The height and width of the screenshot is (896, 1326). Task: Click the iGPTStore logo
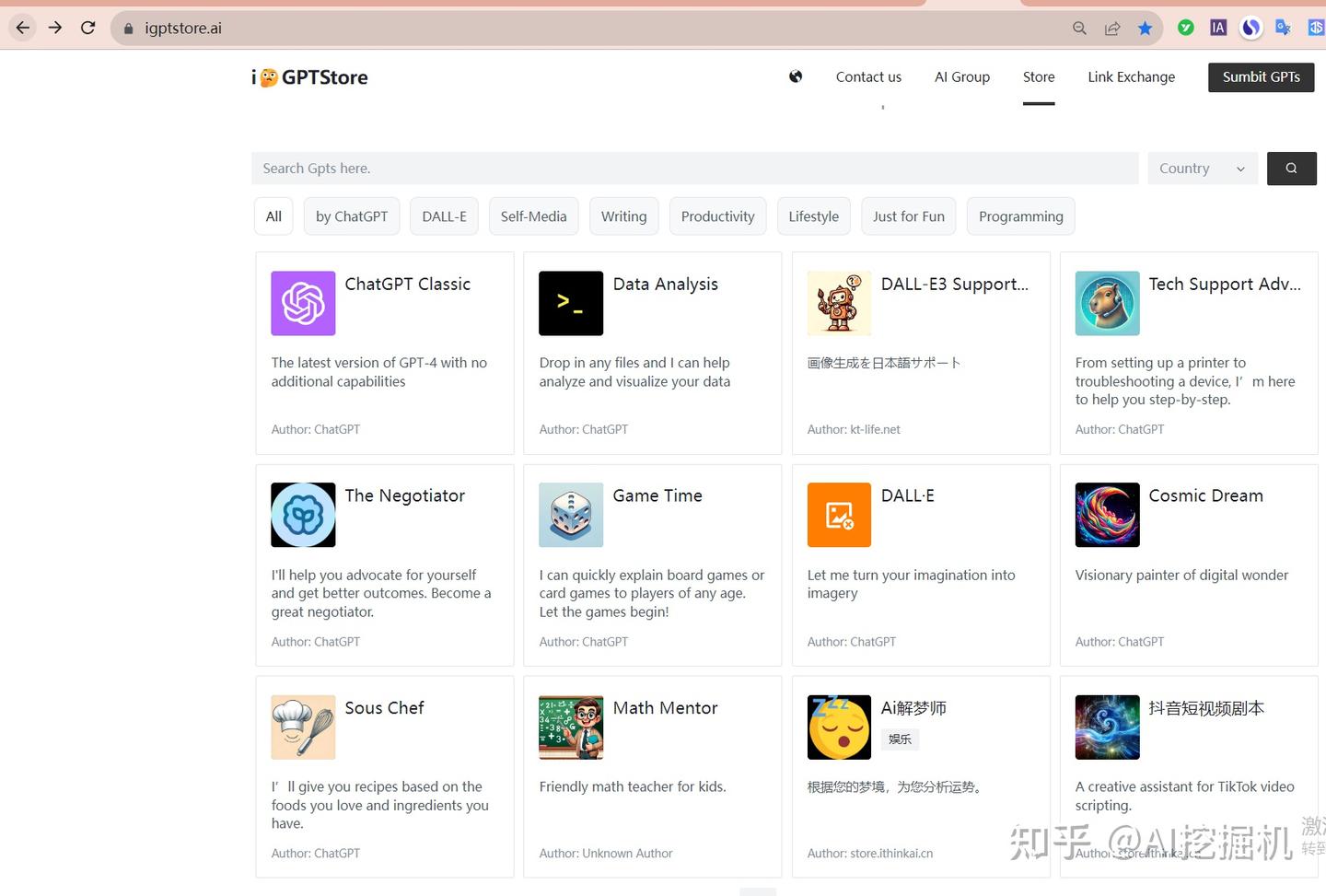[x=309, y=77]
